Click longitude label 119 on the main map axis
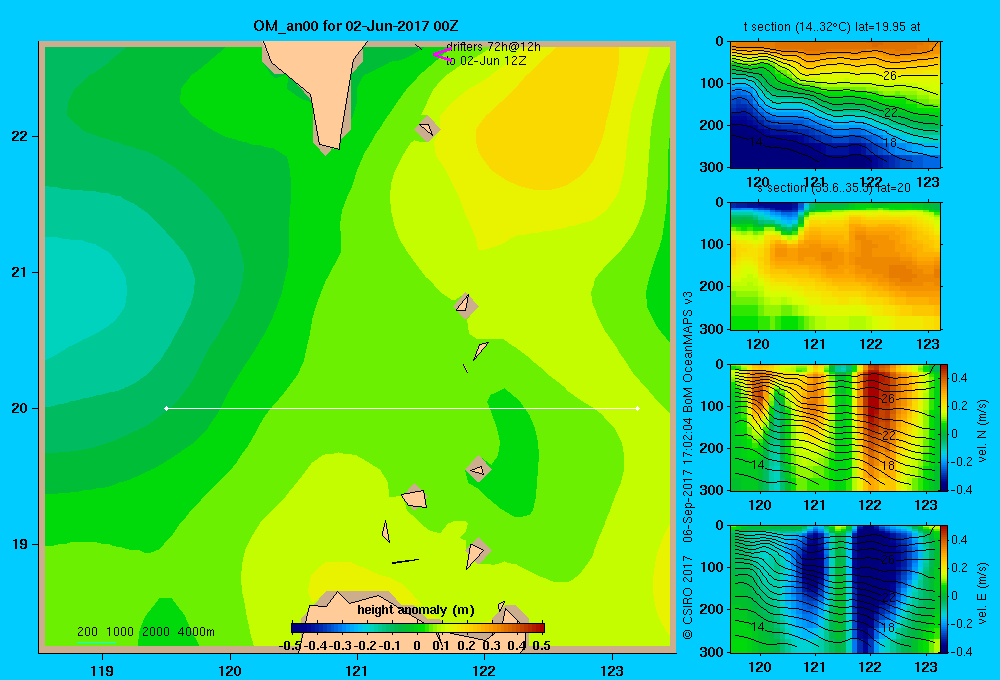Screen dimensions: 1000x680 [102, 670]
